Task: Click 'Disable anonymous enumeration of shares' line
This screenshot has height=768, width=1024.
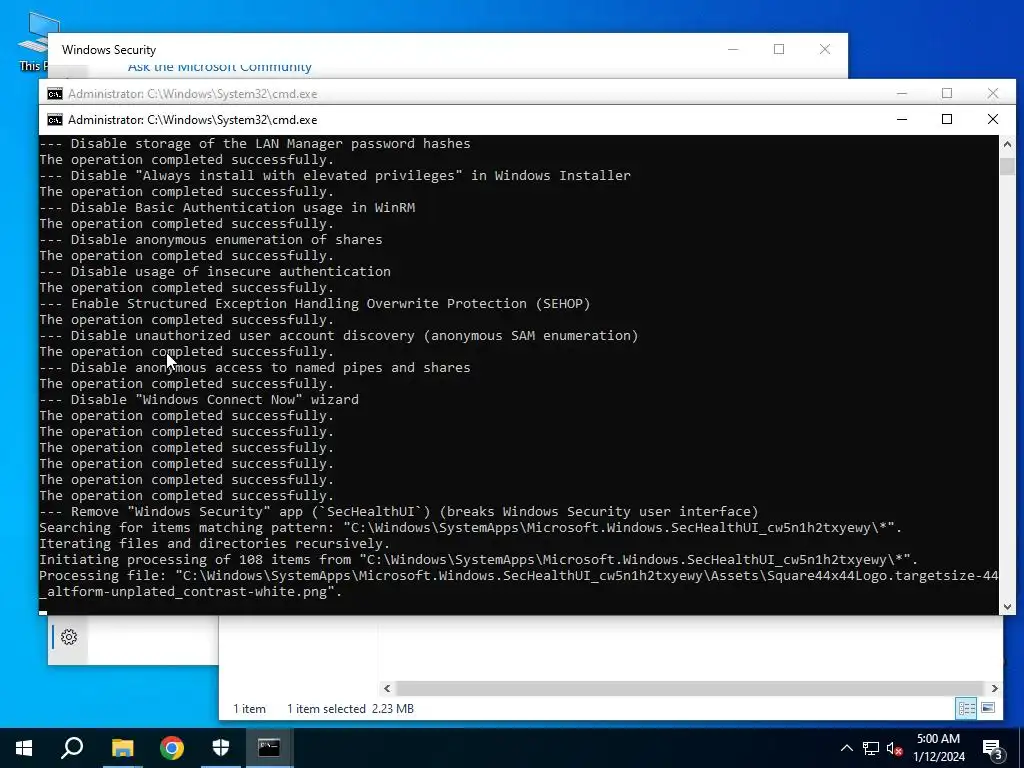Action: 211,240
